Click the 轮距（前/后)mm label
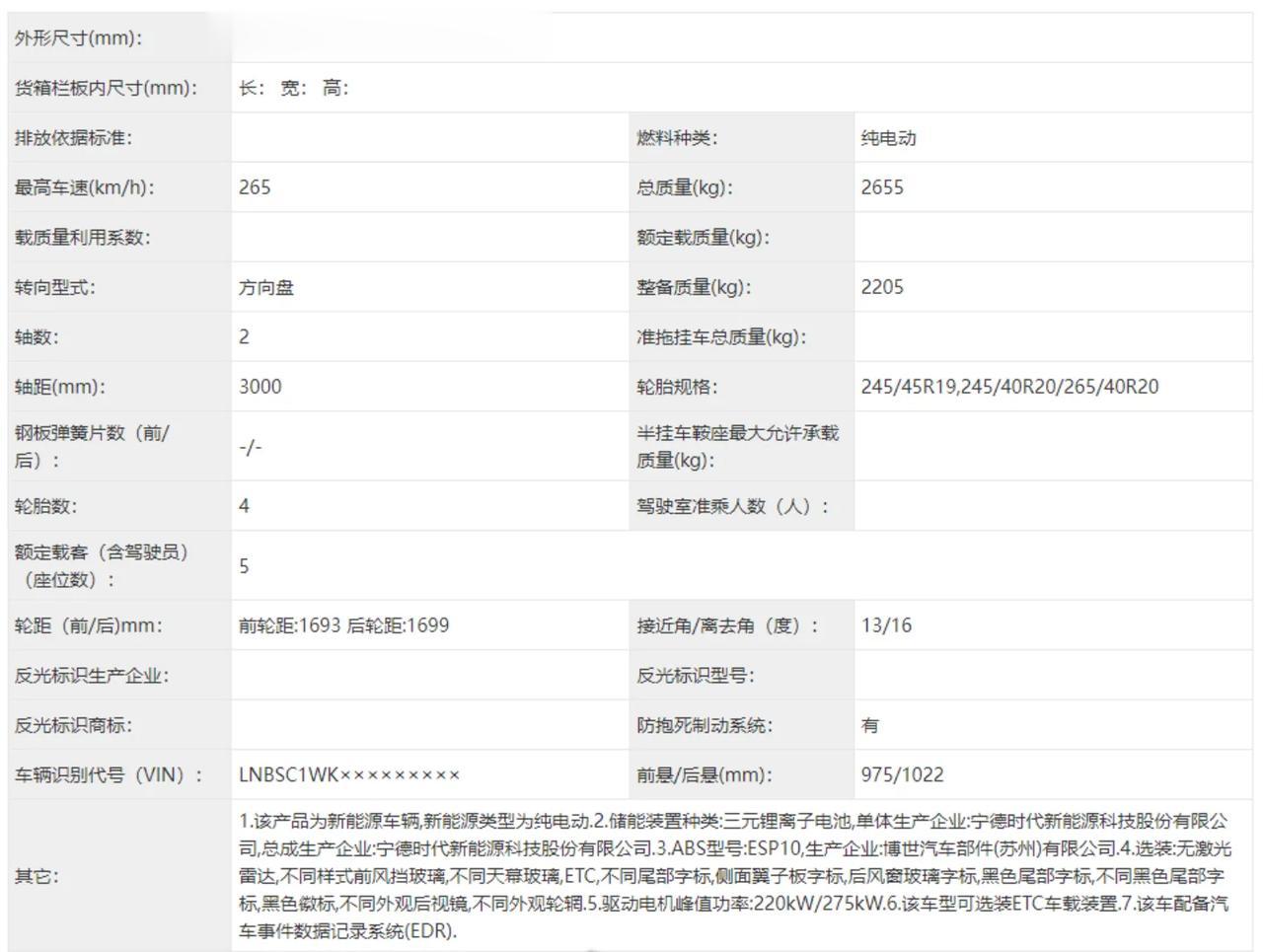The image size is (1263, 952). [x=88, y=625]
